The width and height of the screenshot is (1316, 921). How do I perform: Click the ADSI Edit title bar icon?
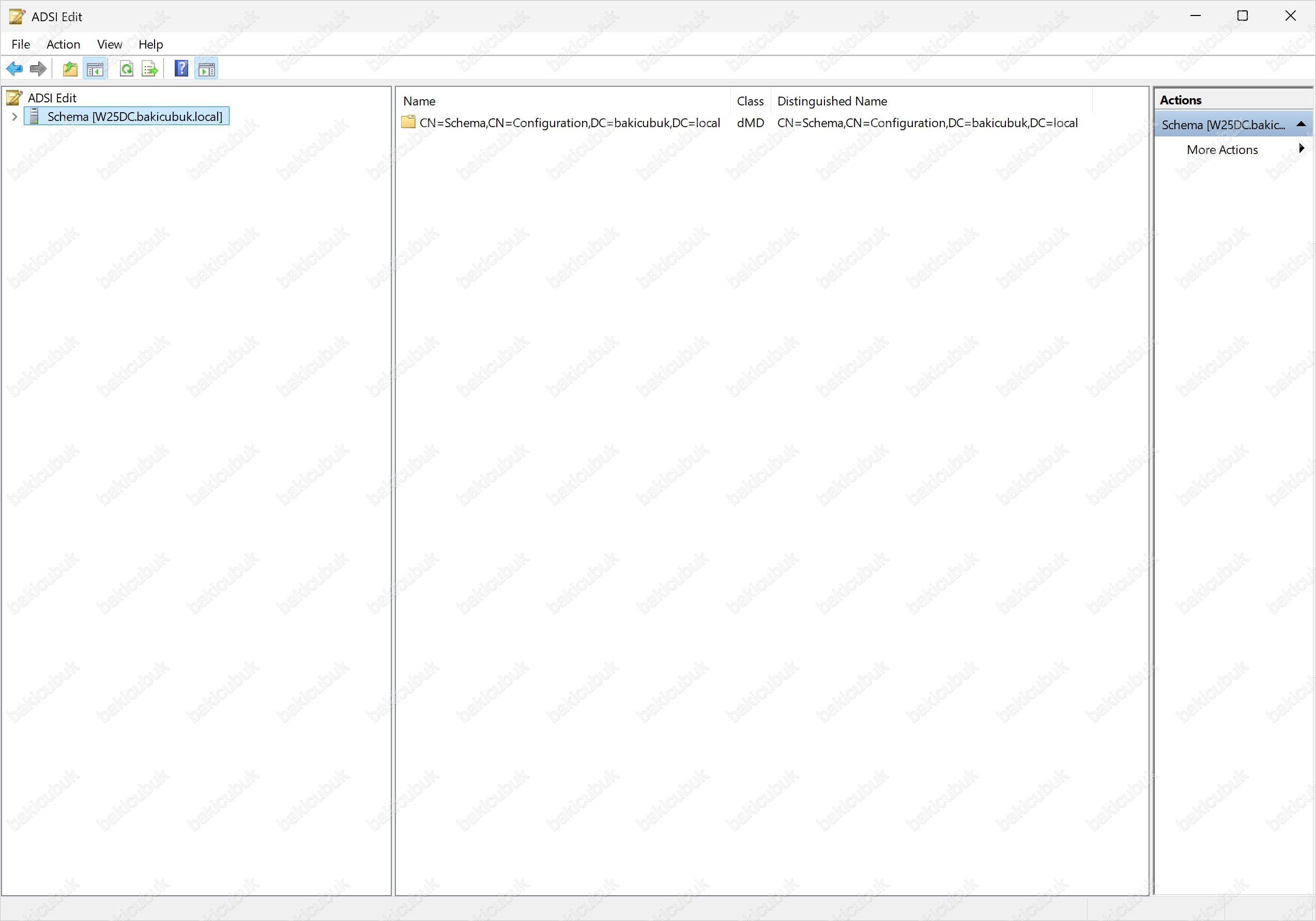click(17, 16)
